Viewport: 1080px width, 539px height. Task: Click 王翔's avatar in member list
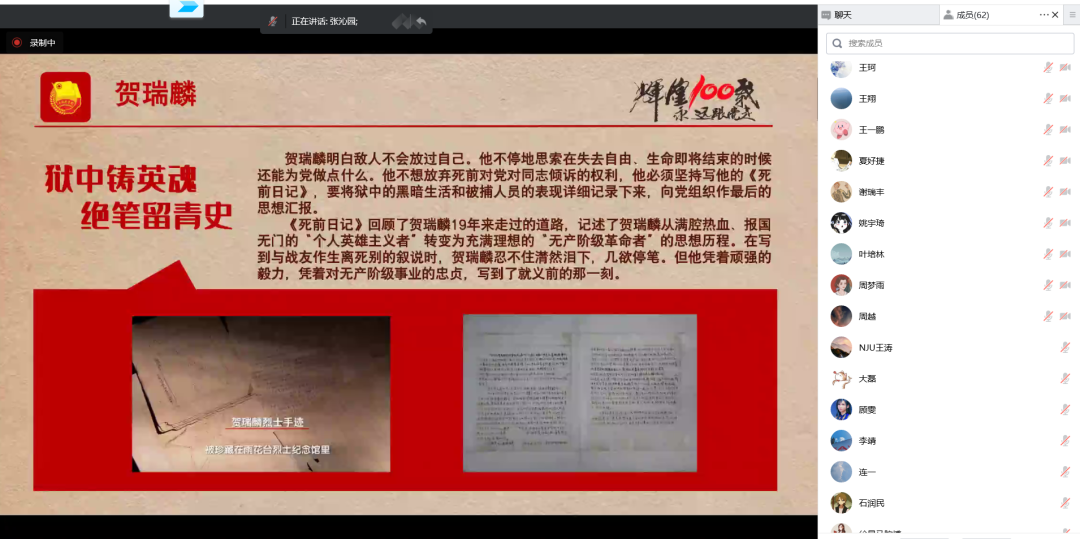pyautogui.click(x=841, y=99)
